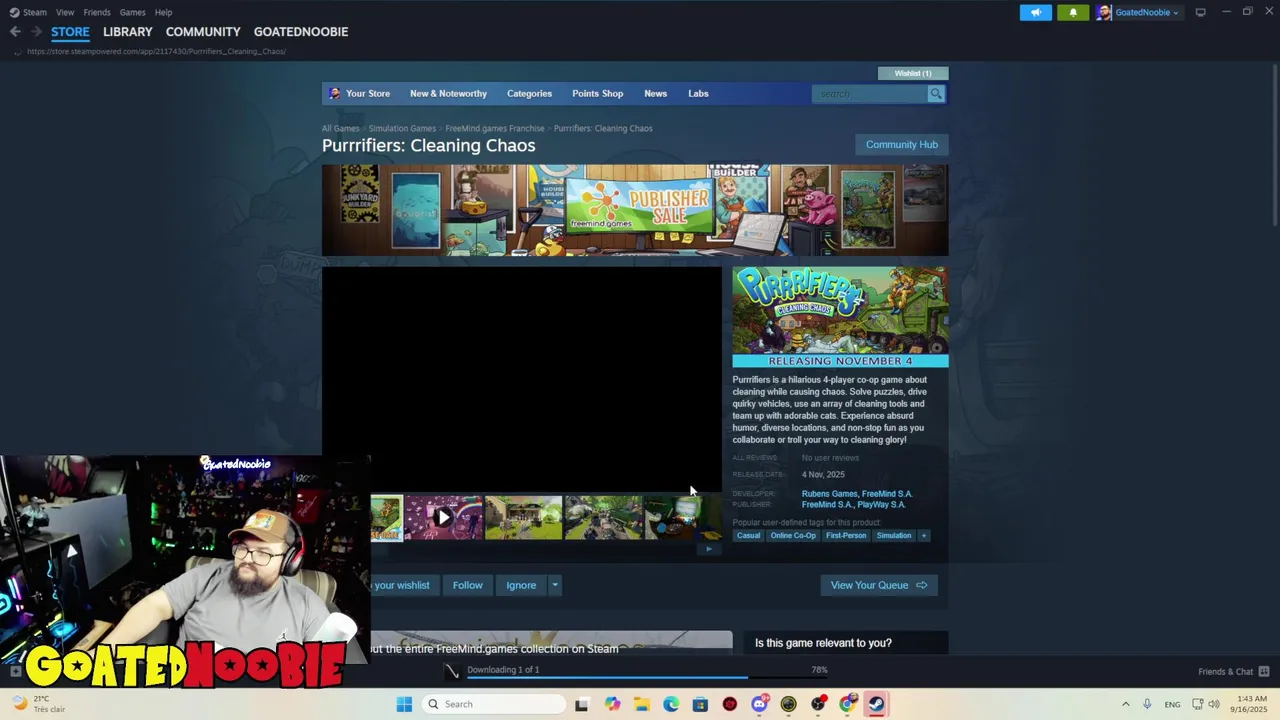Select the Casual tag

749,536
